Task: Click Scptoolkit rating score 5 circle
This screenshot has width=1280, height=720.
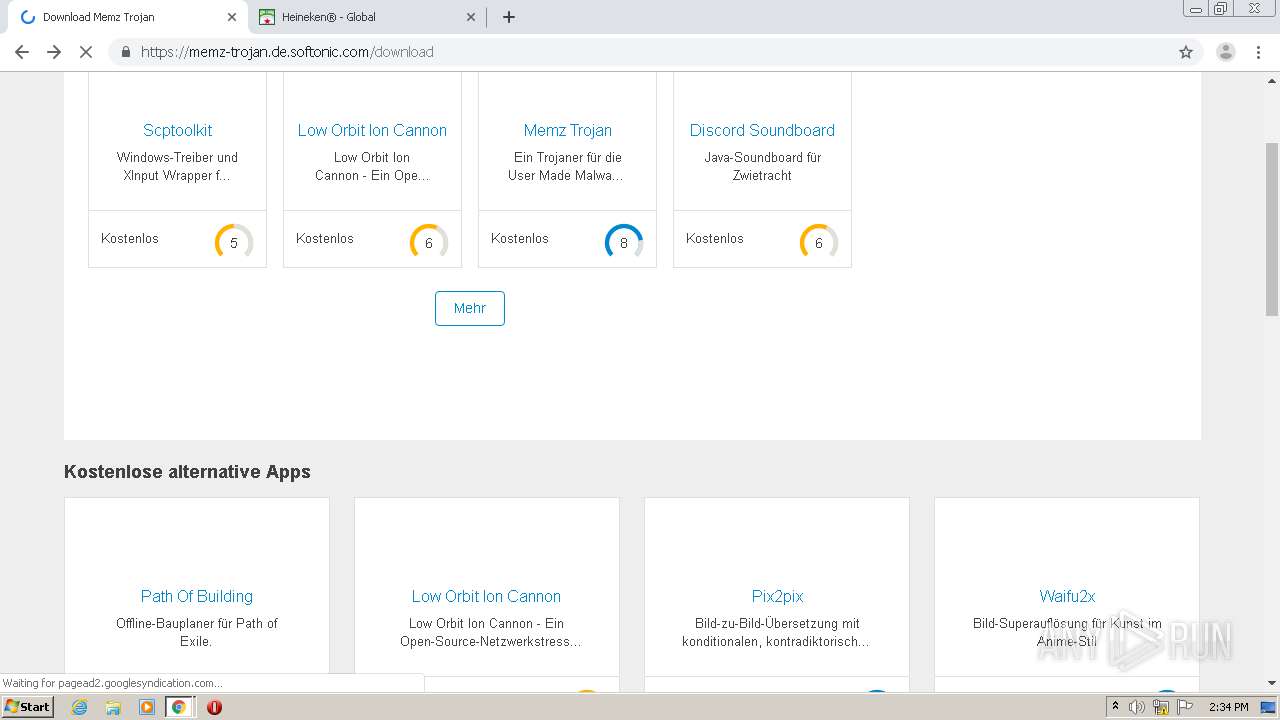Action: [234, 243]
